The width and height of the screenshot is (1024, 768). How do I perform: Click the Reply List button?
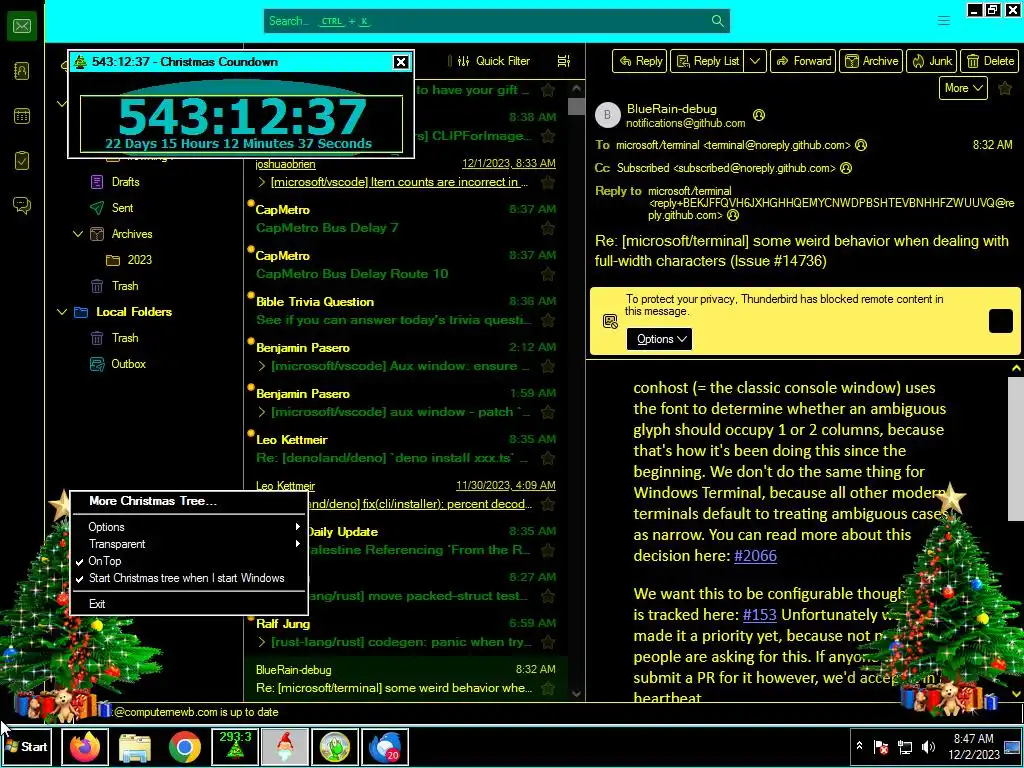click(x=708, y=61)
